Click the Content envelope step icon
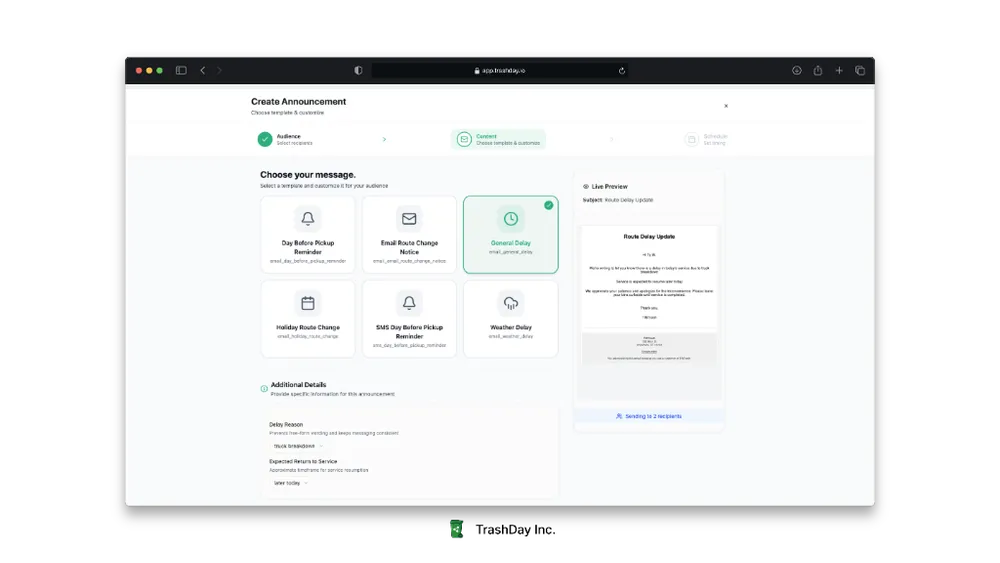This screenshot has height=563, width=1000. [464, 139]
